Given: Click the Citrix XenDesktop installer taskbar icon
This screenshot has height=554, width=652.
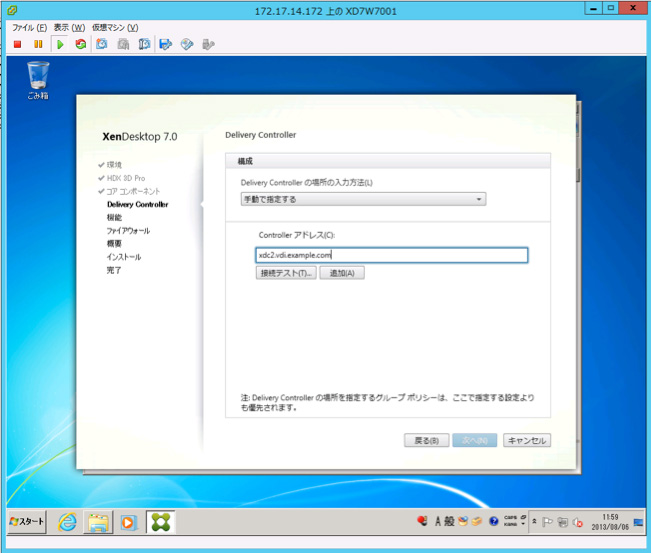Looking at the screenshot, I should click(x=161, y=522).
